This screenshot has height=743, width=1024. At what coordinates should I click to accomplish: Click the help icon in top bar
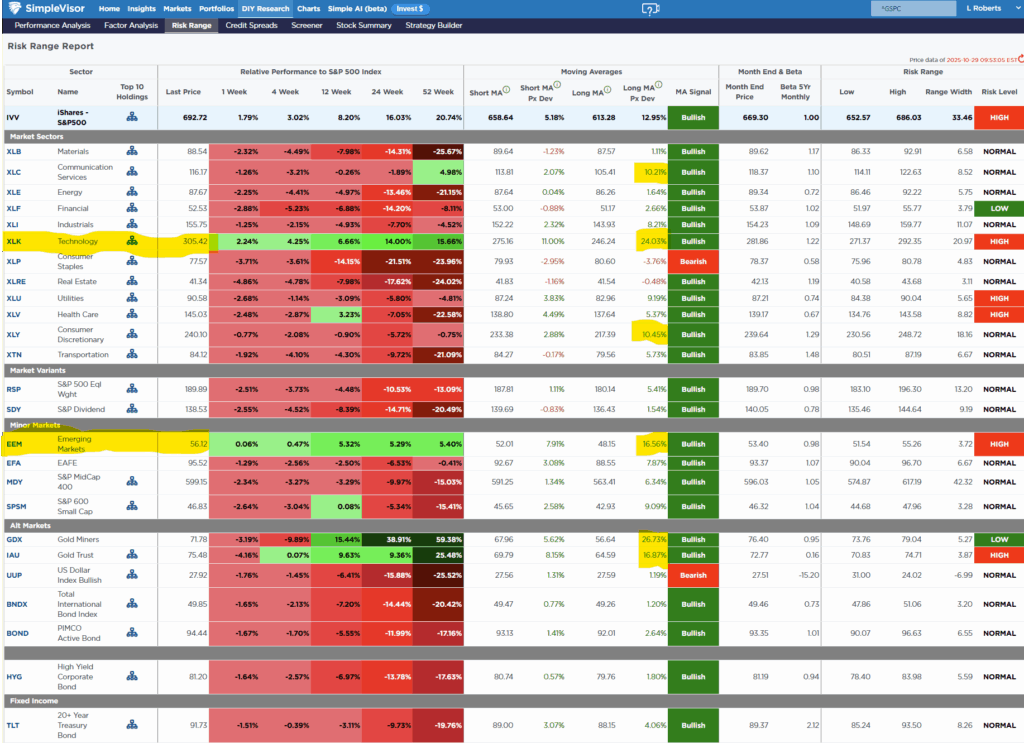point(650,9)
